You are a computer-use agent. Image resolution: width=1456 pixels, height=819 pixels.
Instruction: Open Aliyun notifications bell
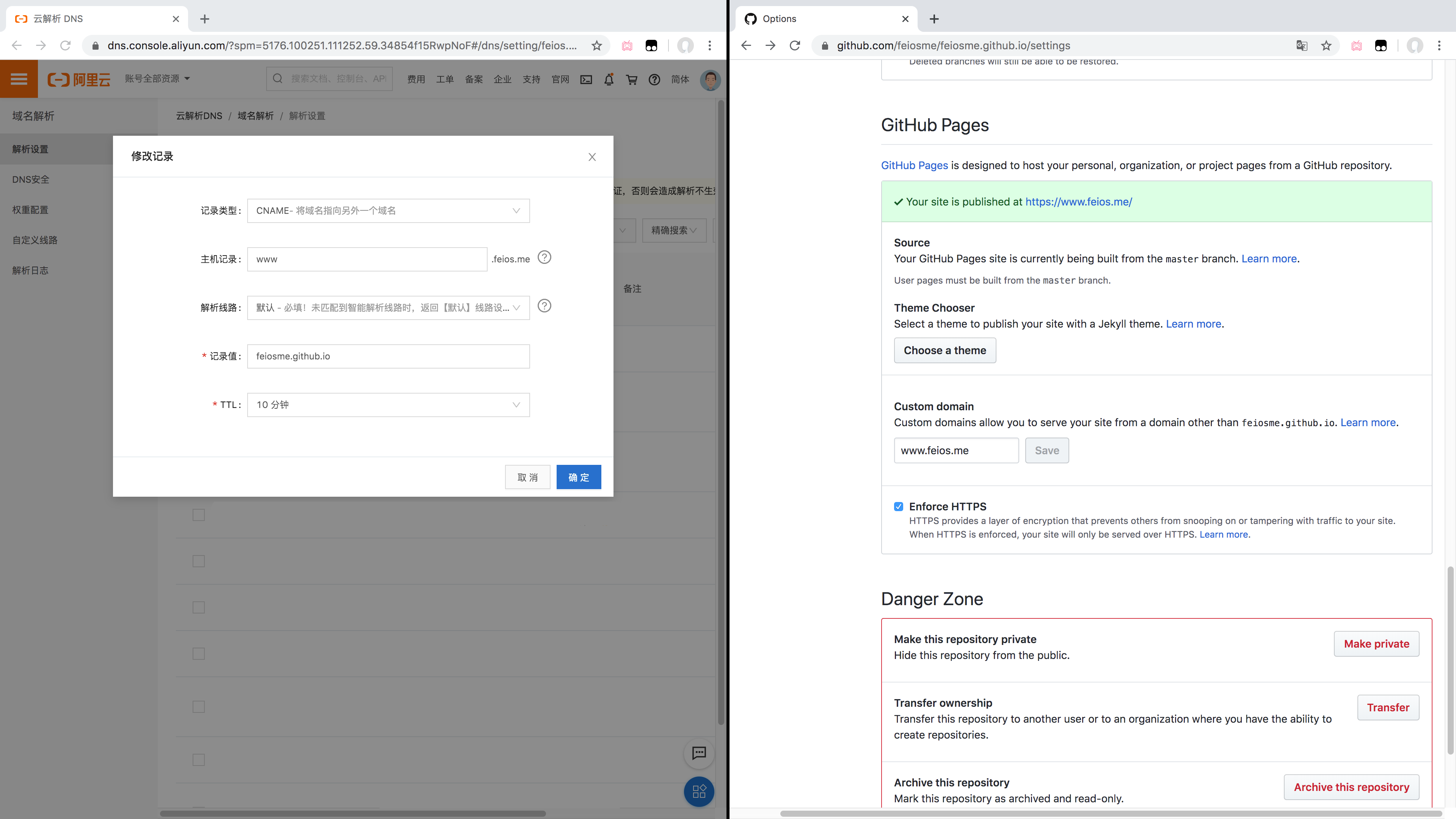pos(609,80)
